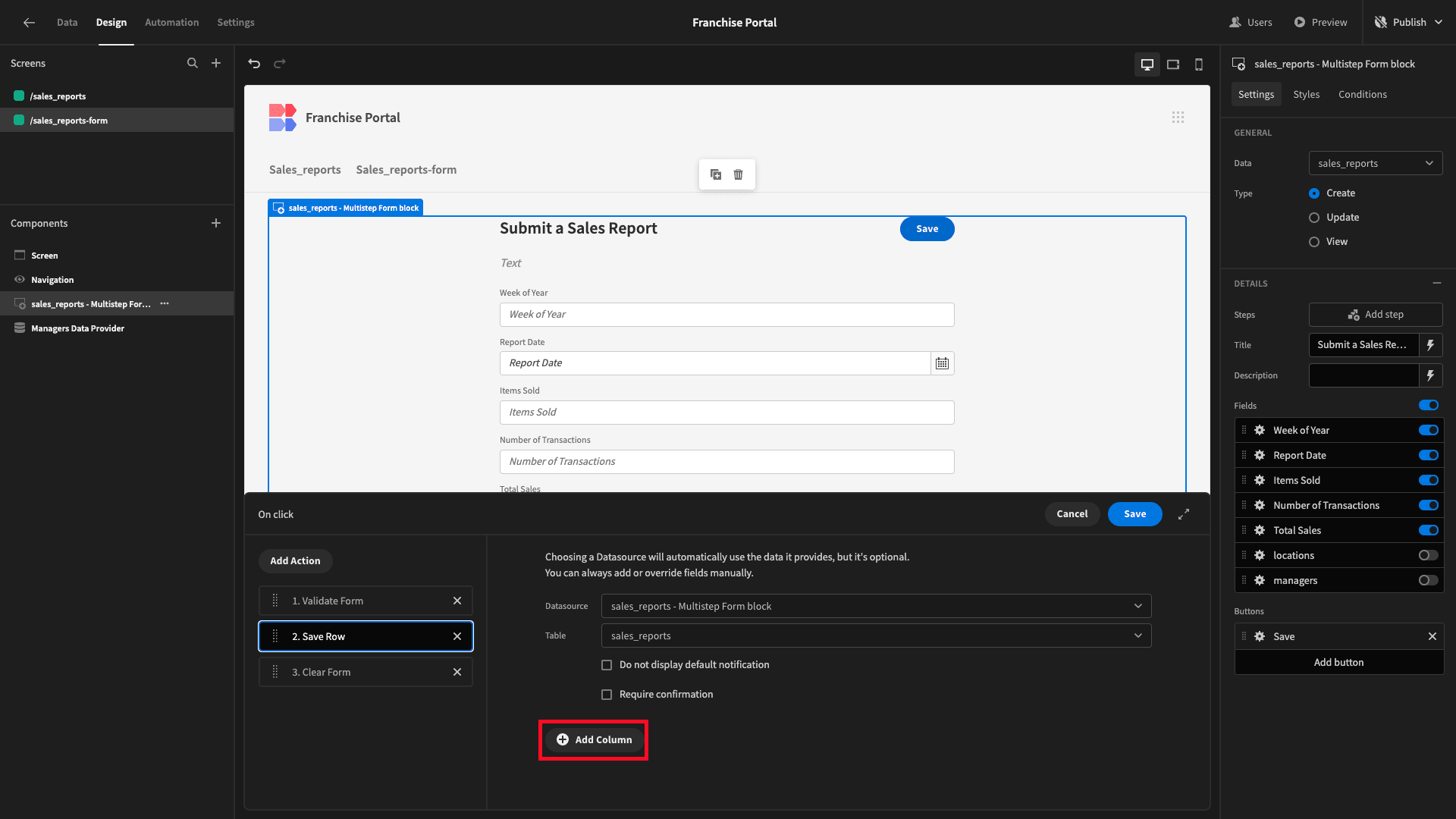The height and width of the screenshot is (819, 1456).
Task: Click the Add Column button
Action: (594, 740)
